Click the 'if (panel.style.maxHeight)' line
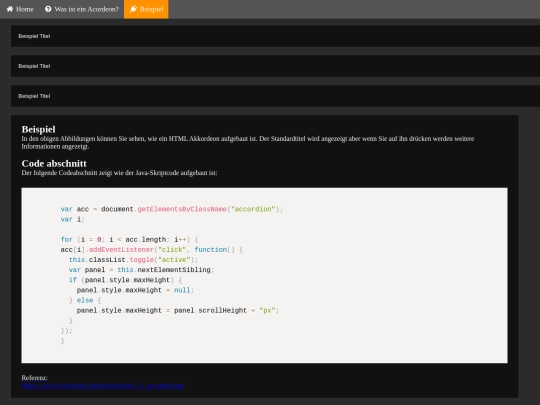Image resolution: width=540 pixels, height=405 pixels. point(125,280)
